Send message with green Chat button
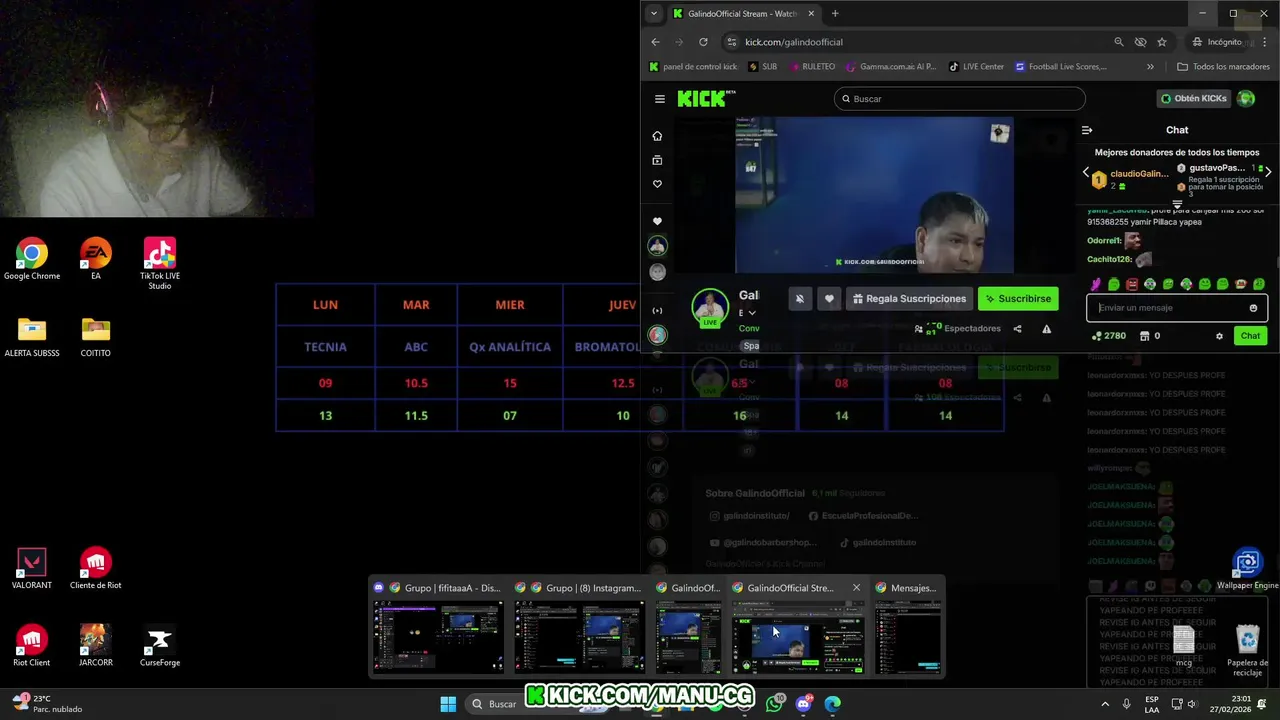Screen dimensions: 1280x720 click(1250, 336)
